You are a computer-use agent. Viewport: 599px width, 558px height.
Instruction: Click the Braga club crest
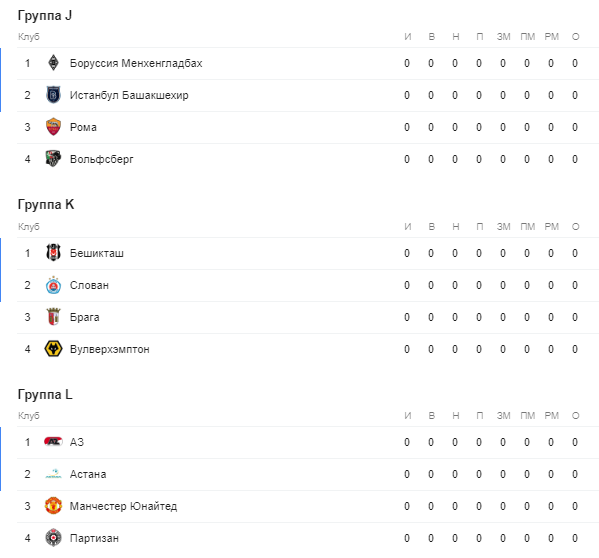[x=53, y=317]
